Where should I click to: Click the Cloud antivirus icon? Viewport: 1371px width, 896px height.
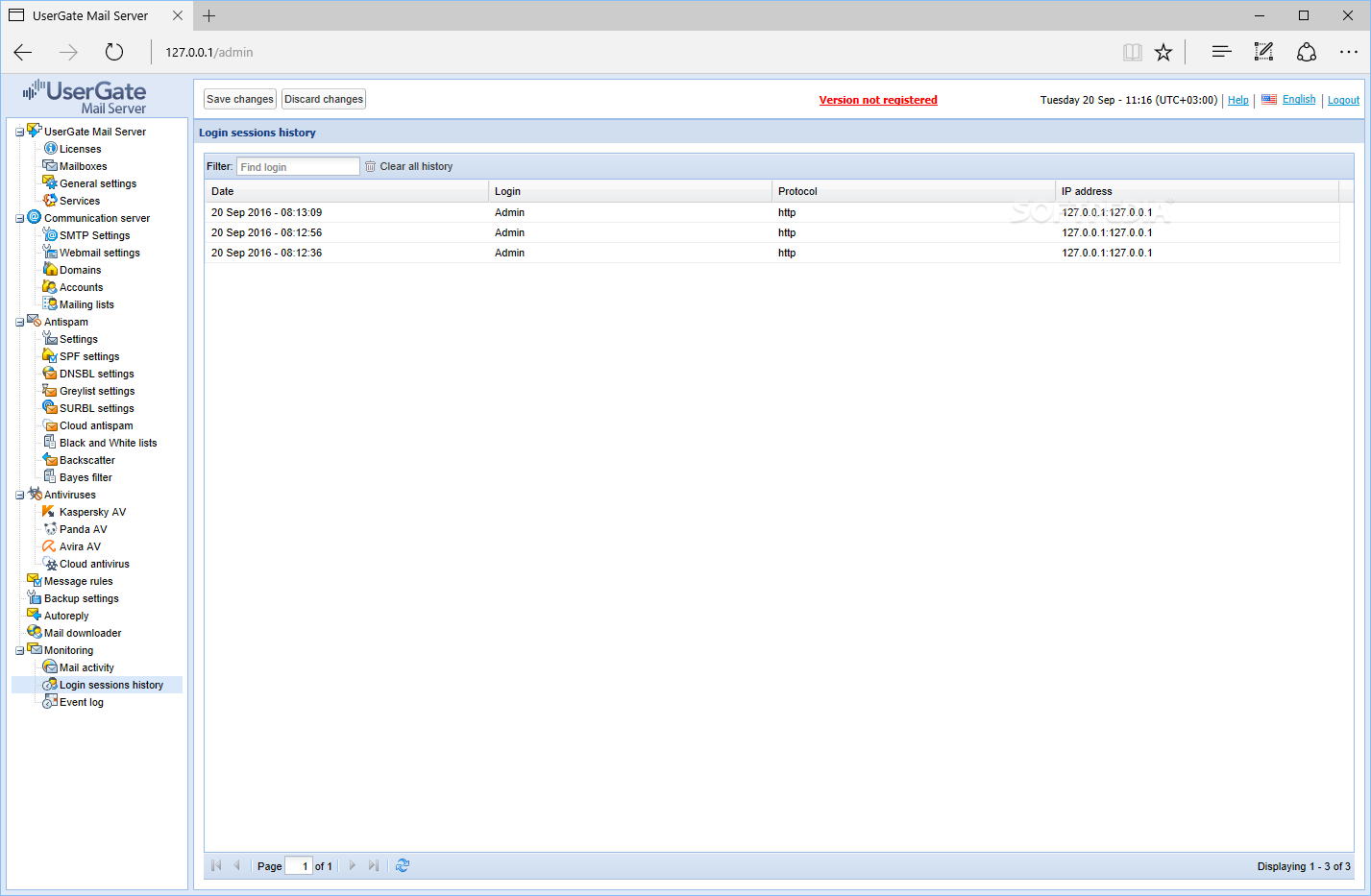click(x=50, y=563)
